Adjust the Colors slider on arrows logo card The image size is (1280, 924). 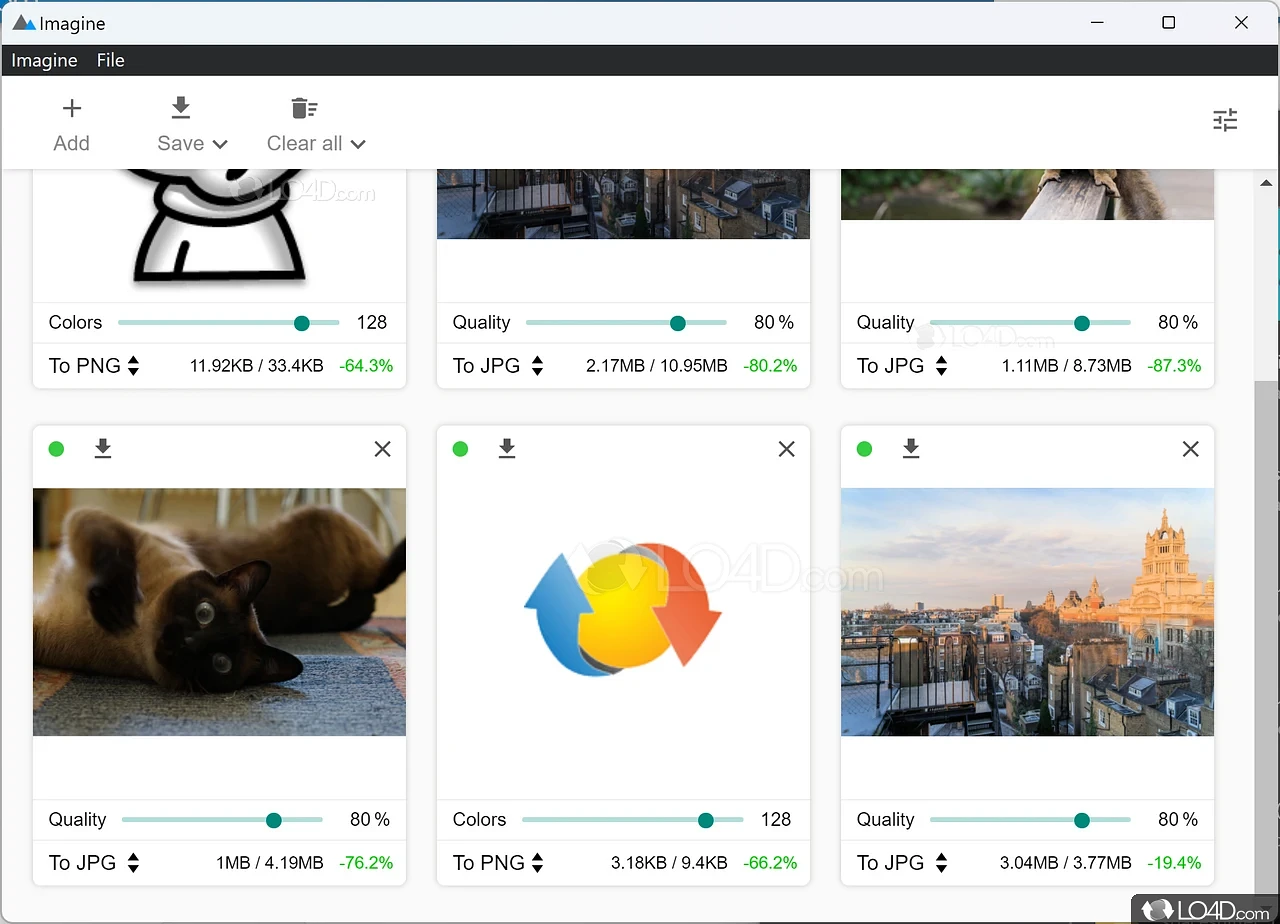(x=705, y=820)
